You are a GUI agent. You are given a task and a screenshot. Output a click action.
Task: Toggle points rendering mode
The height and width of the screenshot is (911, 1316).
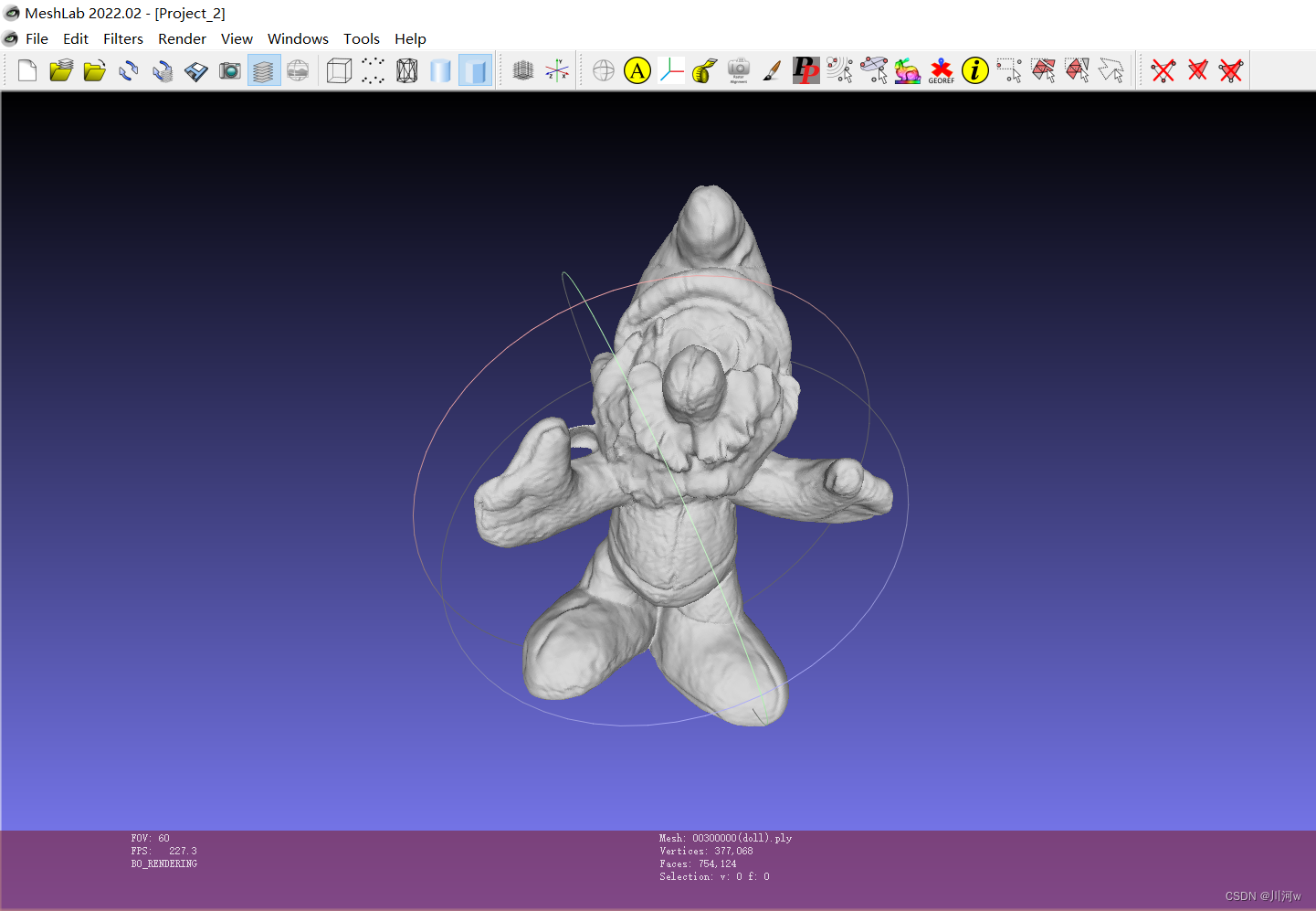pos(373,70)
